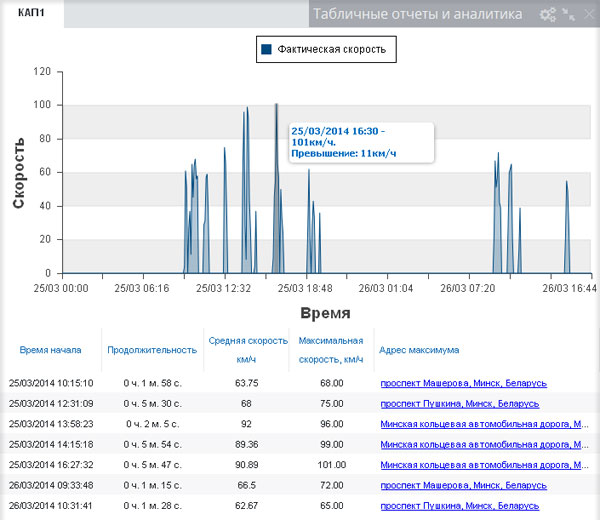Click the 101 km/h peak on chart
Screen dimensions: 600x520
(276, 105)
